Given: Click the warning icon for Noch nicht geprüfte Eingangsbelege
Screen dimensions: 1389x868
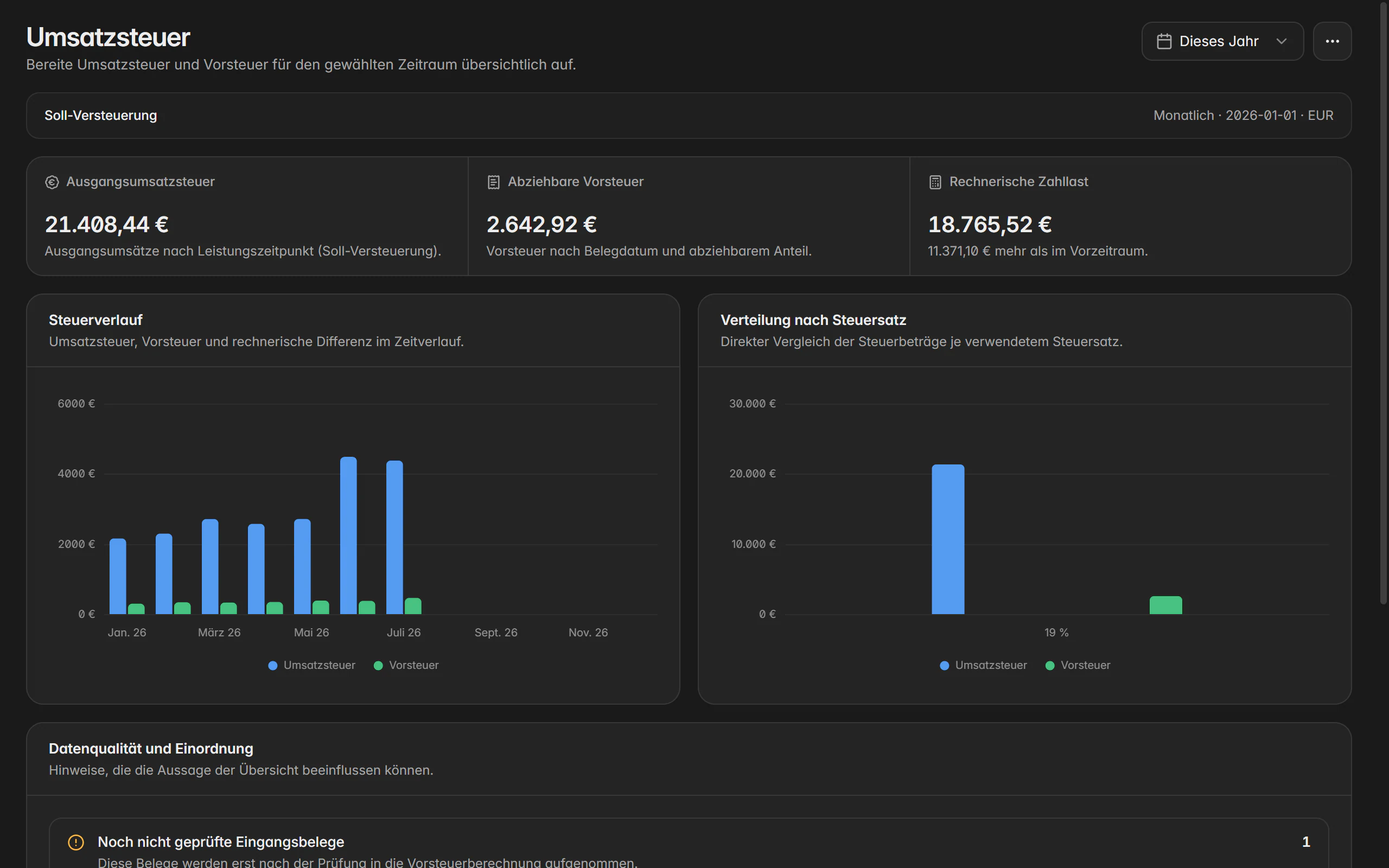Looking at the screenshot, I should click(76, 842).
